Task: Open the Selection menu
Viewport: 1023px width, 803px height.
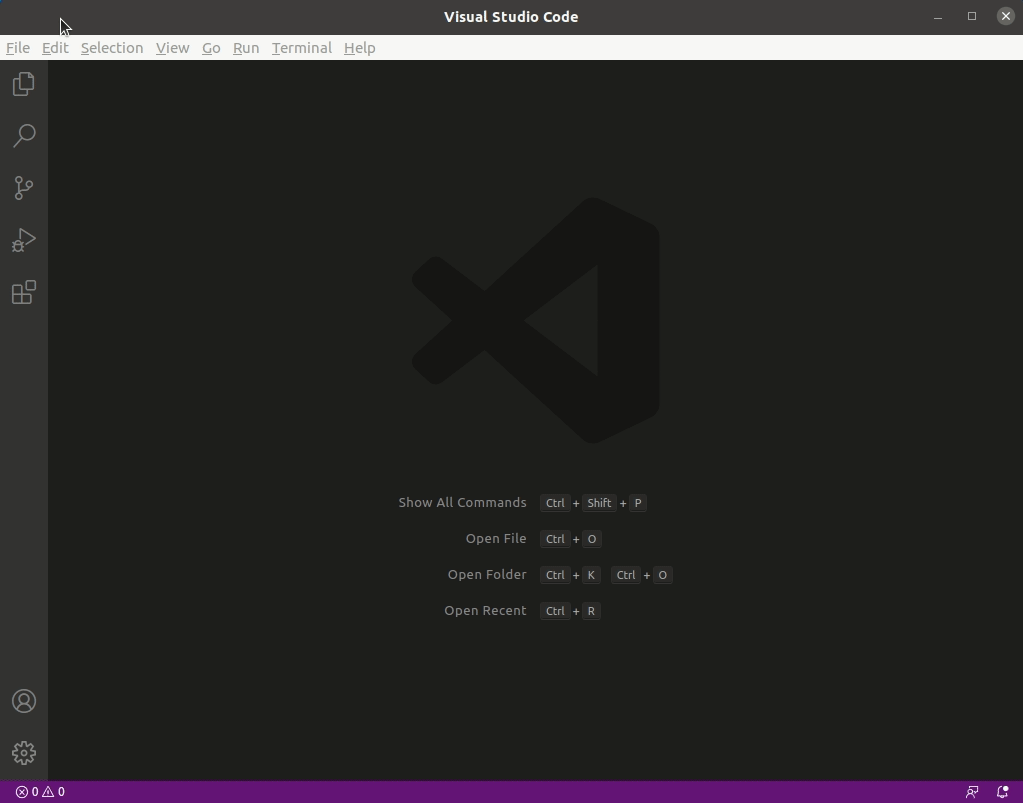Action: click(112, 48)
